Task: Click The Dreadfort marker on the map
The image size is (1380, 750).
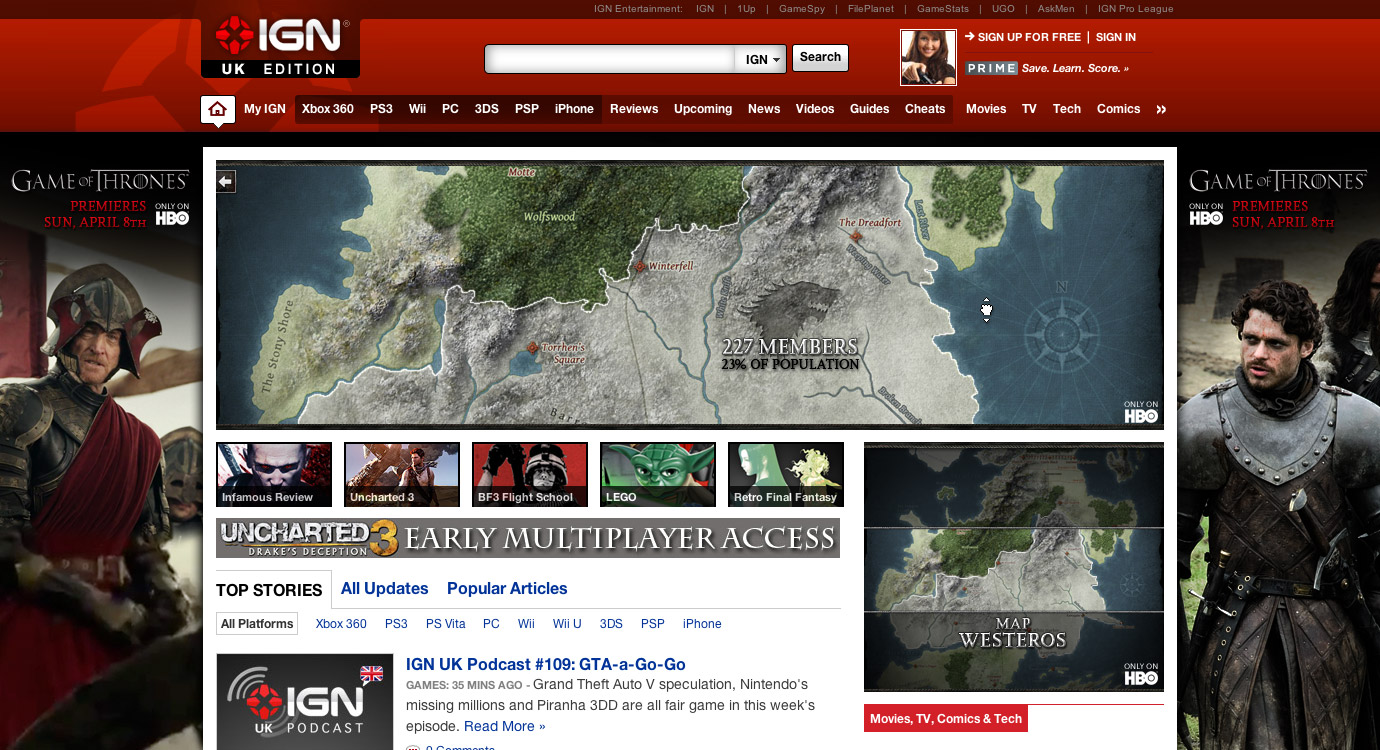Action: tap(856, 237)
